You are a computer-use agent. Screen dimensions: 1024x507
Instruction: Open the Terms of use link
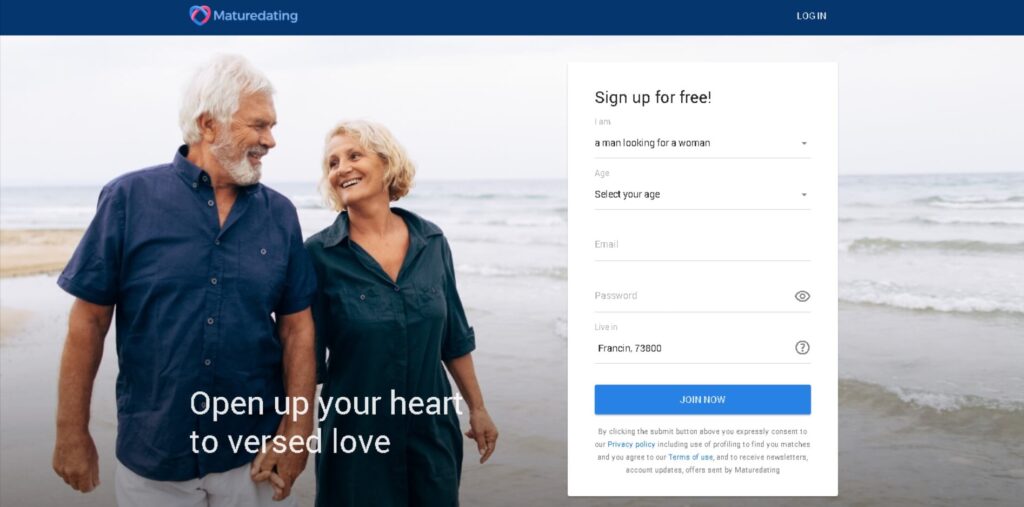tap(690, 457)
